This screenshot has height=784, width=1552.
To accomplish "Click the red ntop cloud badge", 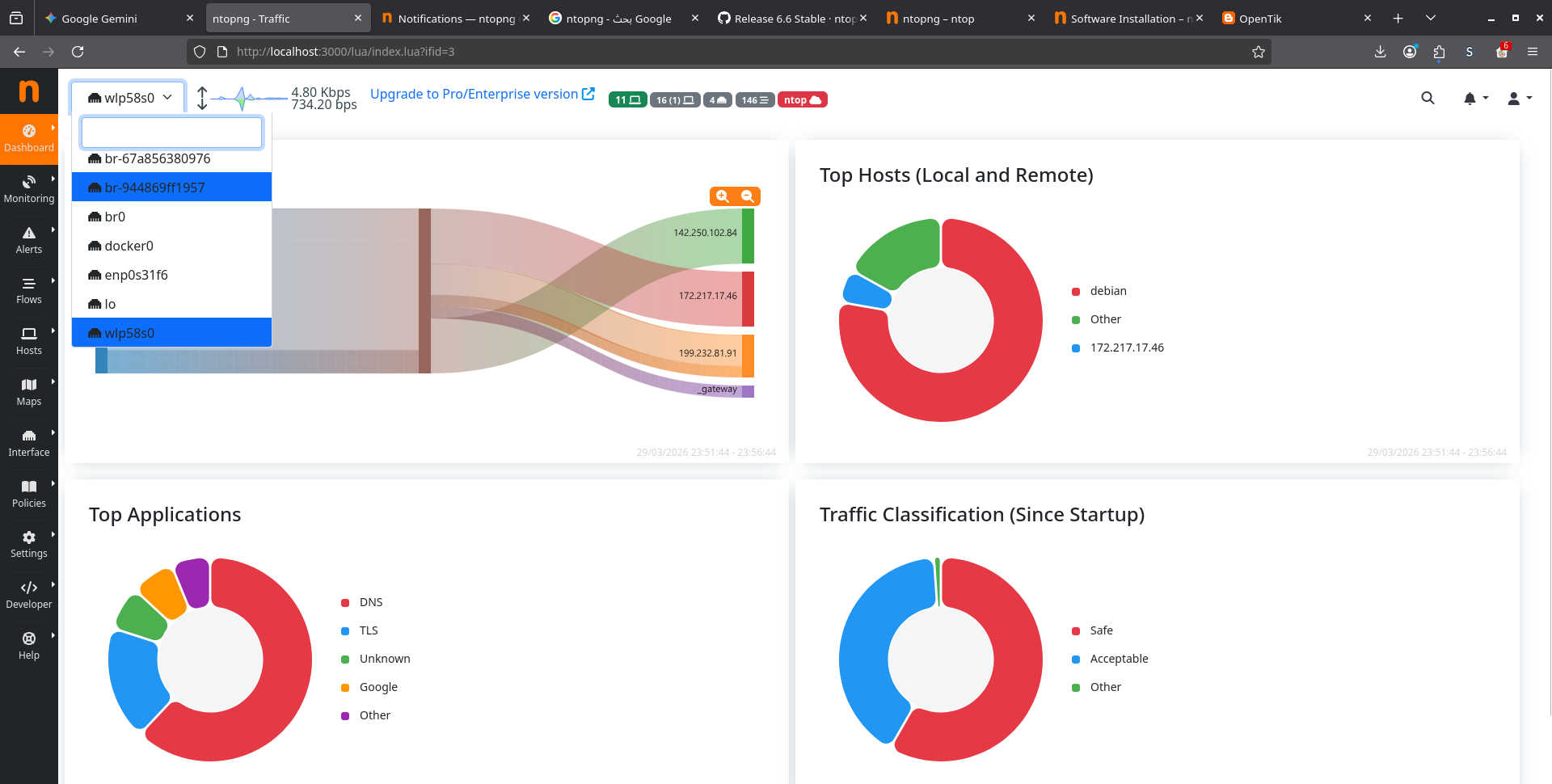I will pos(802,100).
